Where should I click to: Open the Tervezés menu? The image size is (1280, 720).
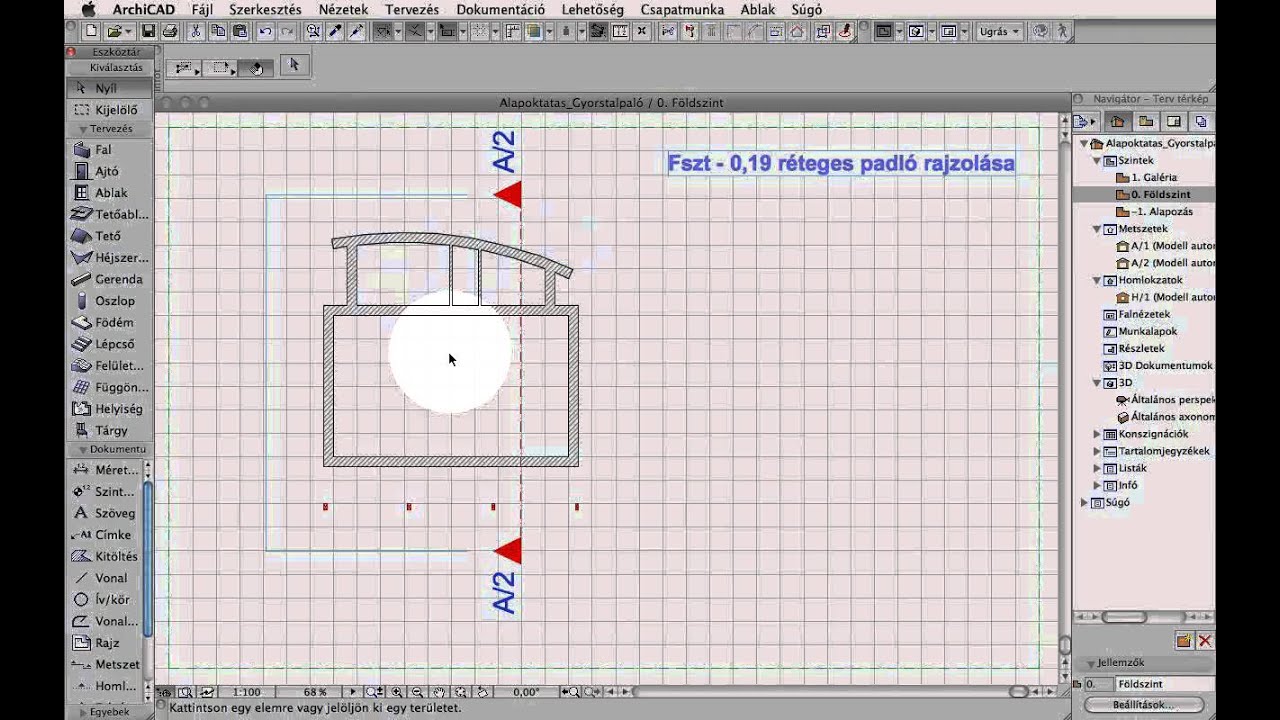pyautogui.click(x=412, y=9)
